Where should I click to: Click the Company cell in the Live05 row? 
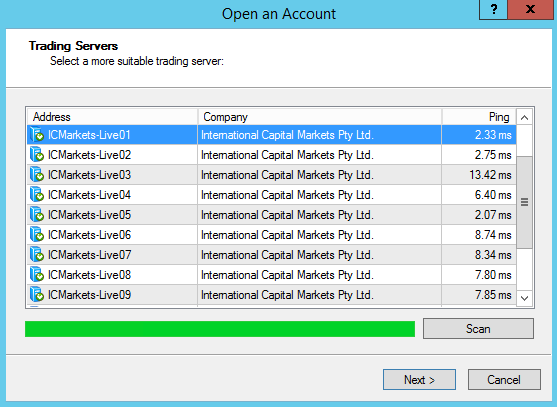pos(320,215)
